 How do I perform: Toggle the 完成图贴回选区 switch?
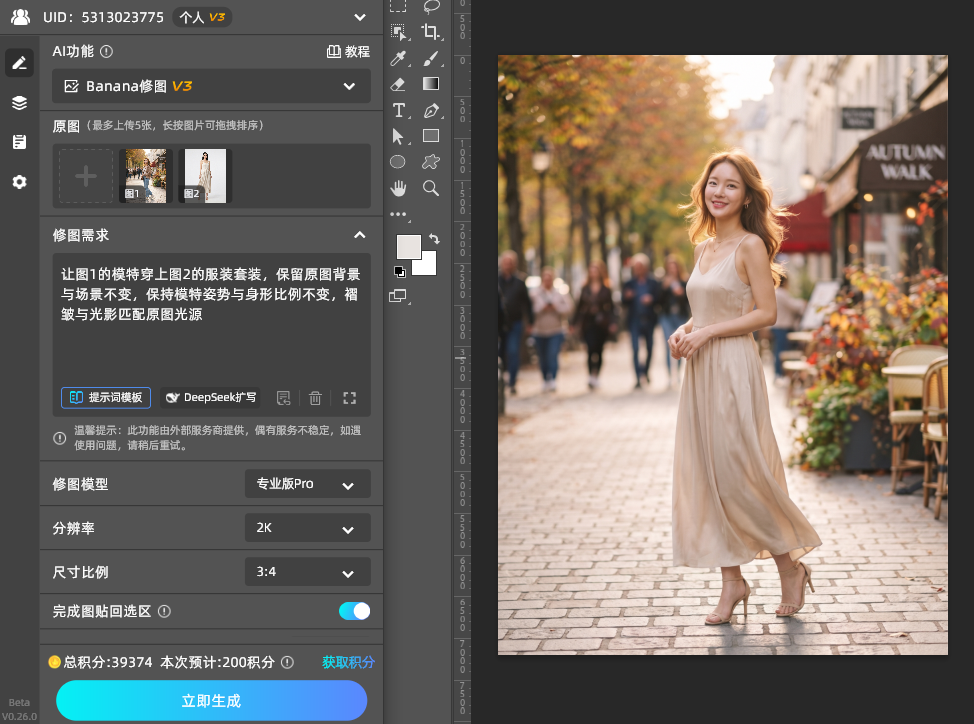tap(355, 611)
